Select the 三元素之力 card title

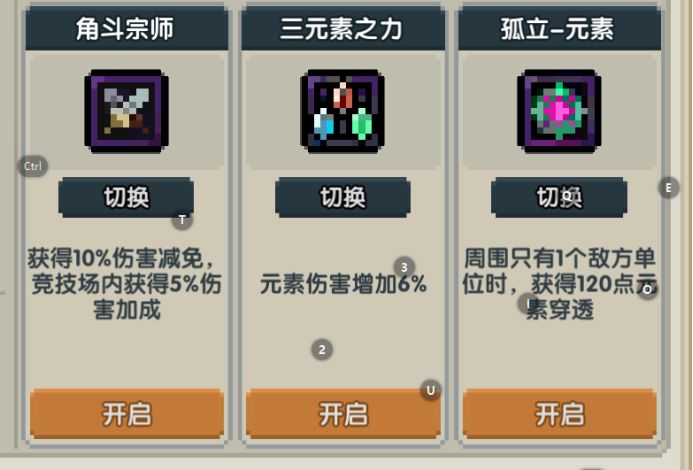341,30
